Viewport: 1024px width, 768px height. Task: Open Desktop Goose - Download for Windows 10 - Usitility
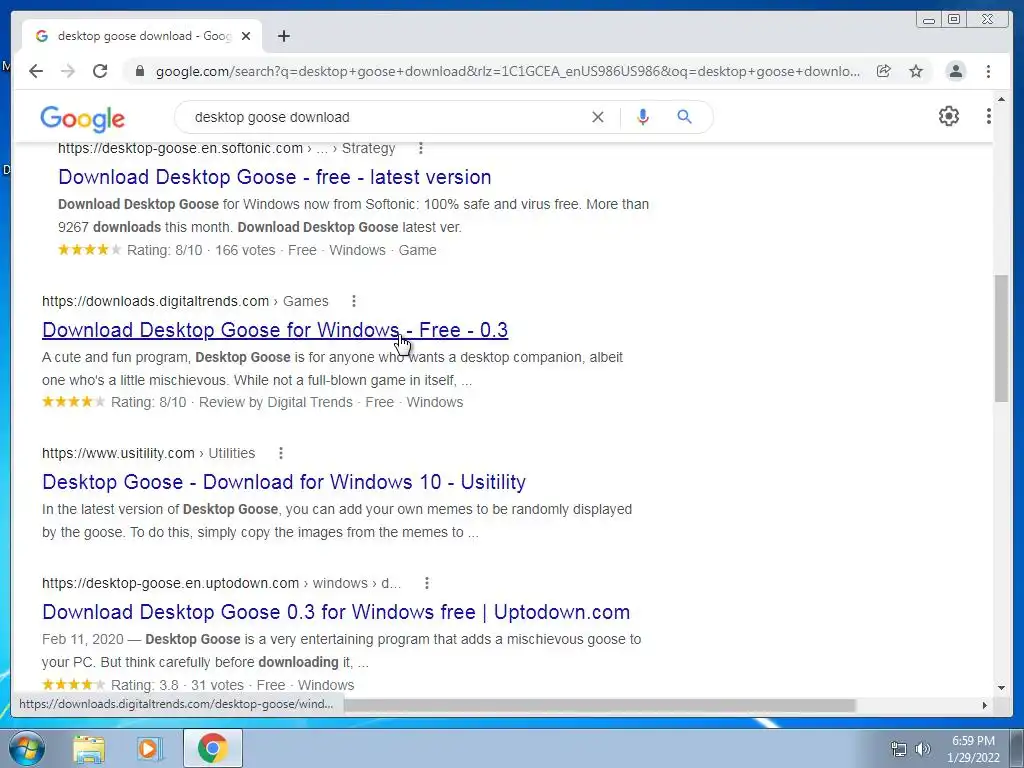(x=283, y=482)
